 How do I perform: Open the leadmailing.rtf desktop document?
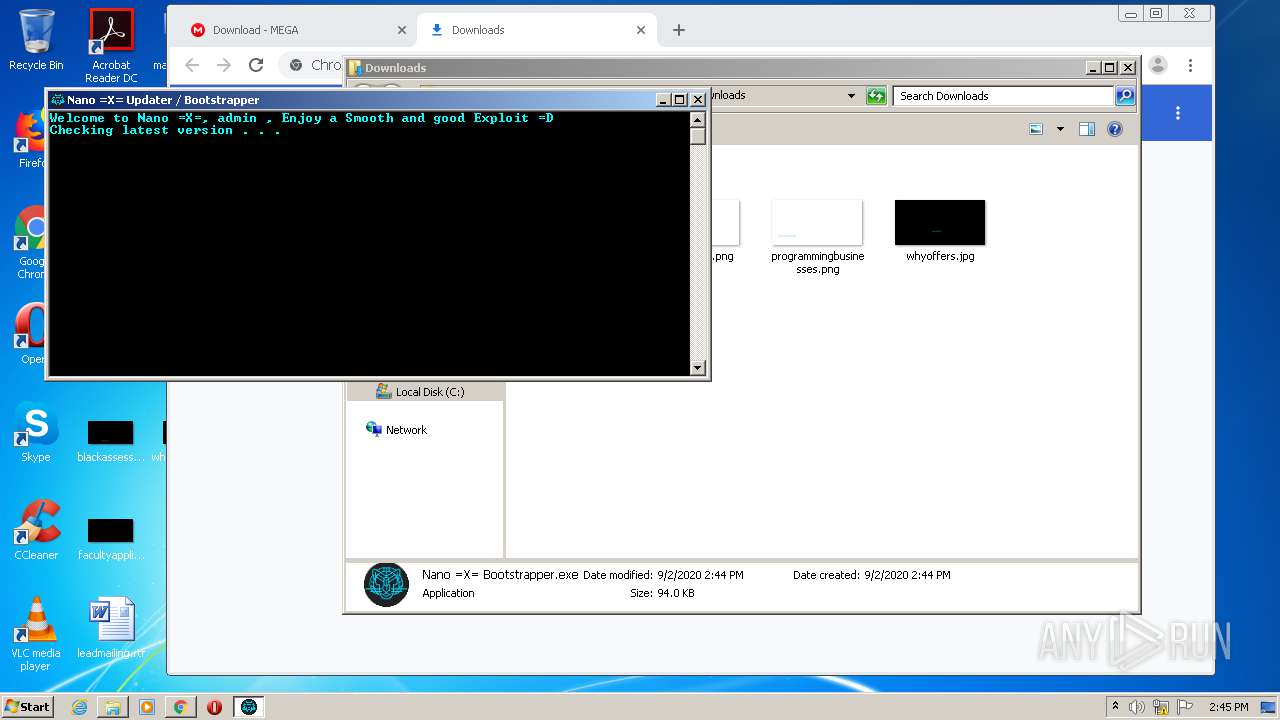(x=111, y=628)
